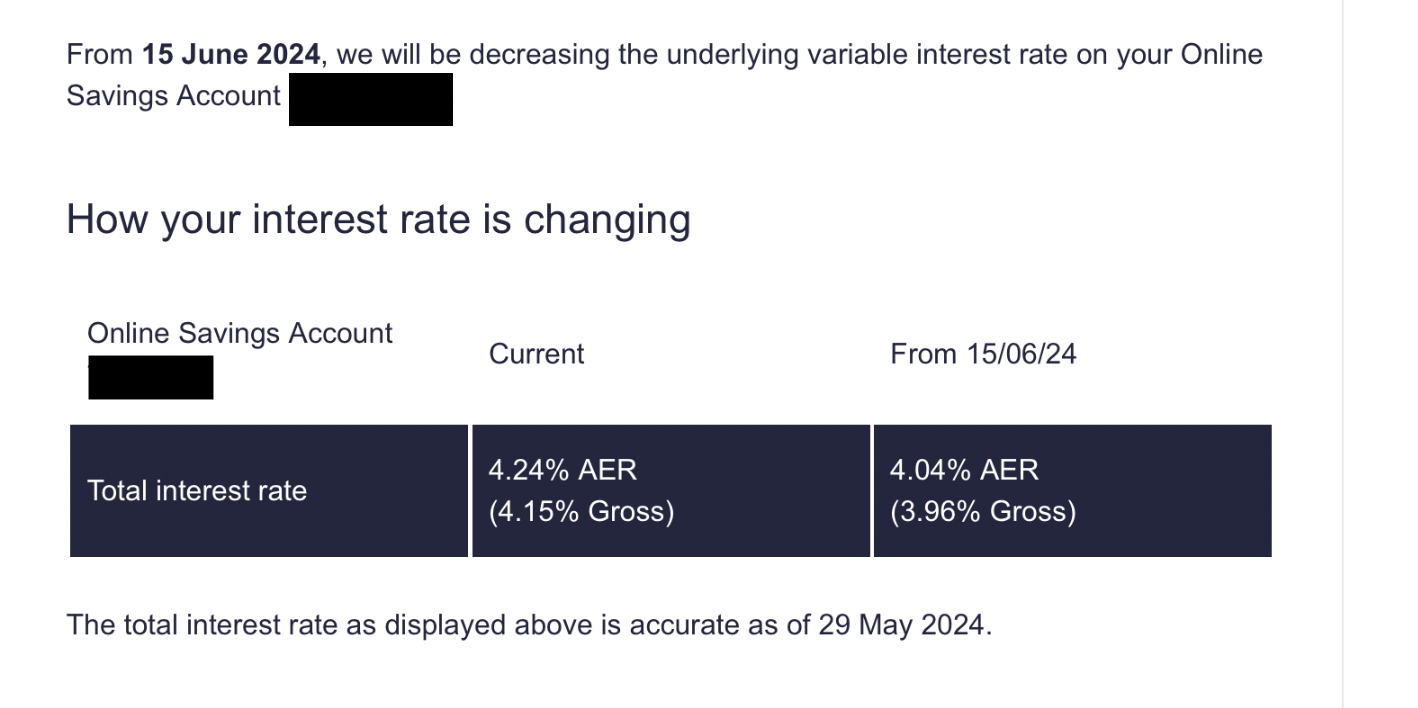The height and width of the screenshot is (708, 1418).
Task: Click the dark cell holding the current rate
Action: click(671, 490)
